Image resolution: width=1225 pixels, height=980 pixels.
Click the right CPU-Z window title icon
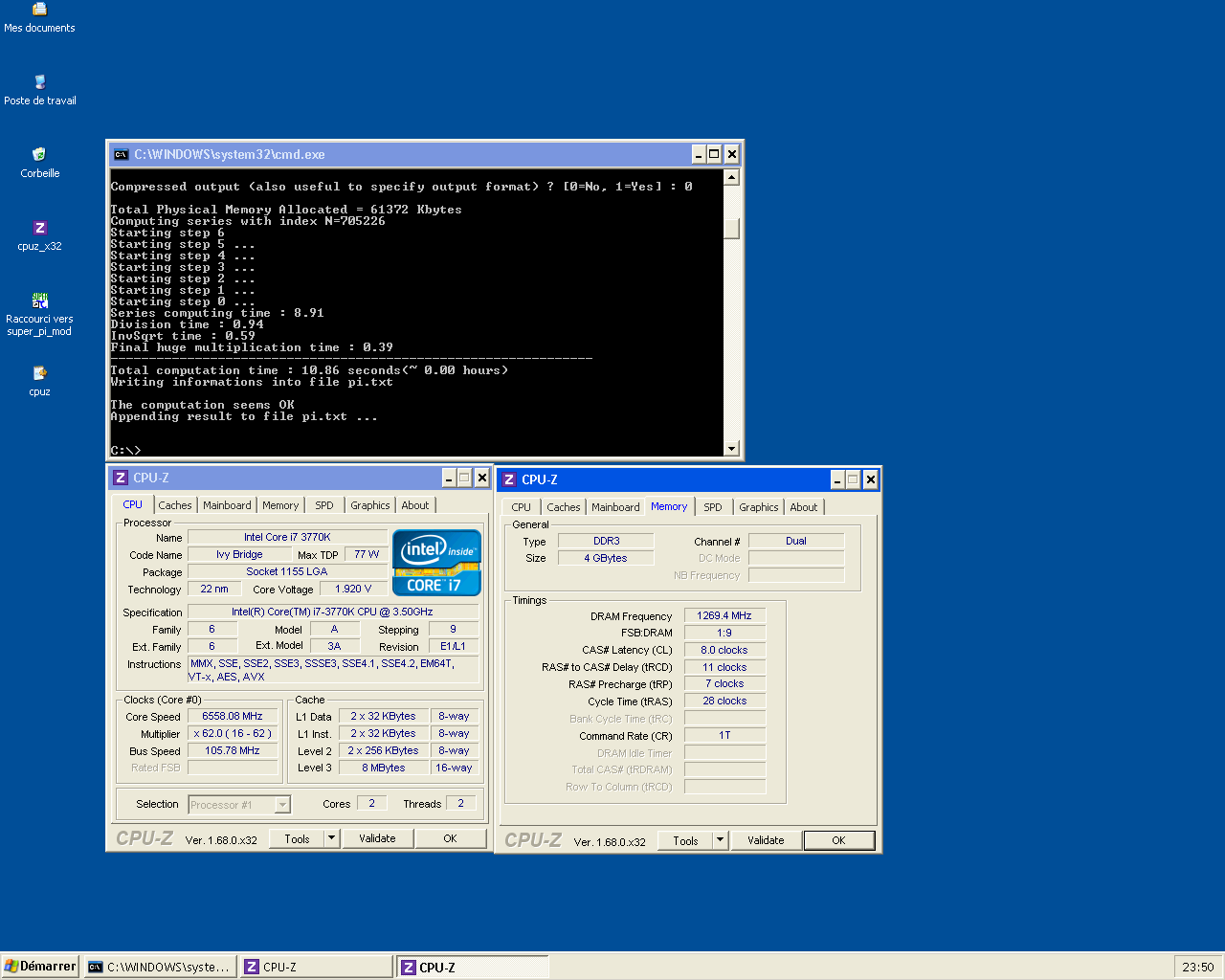tap(509, 479)
